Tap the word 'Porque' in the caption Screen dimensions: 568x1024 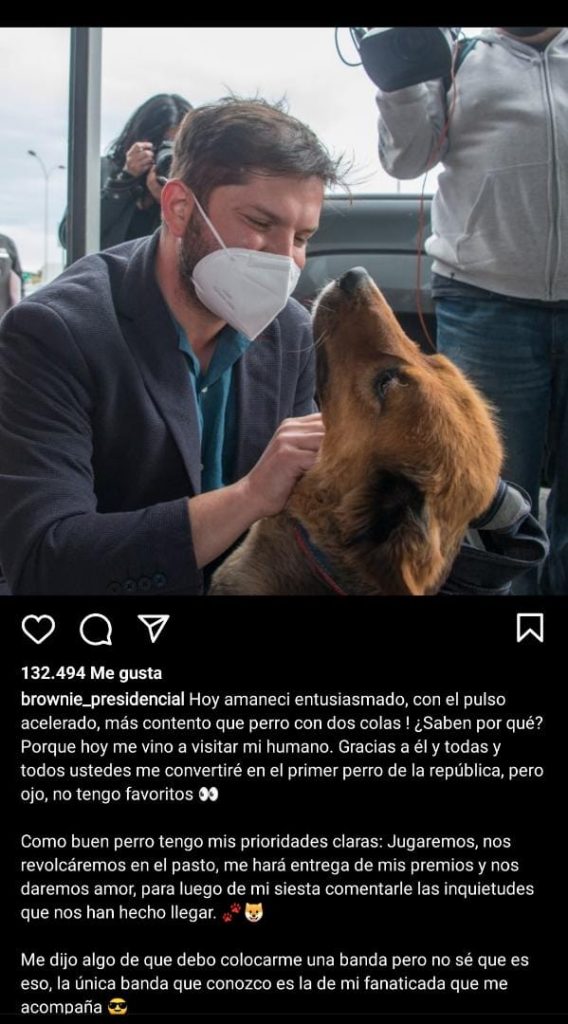(45, 746)
